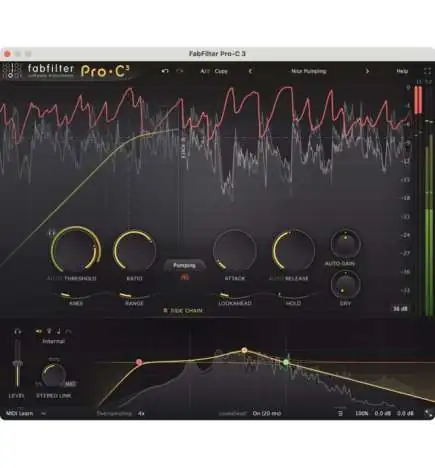Open the preset name menu
Screen dimensions: 435x468
click(309, 71)
